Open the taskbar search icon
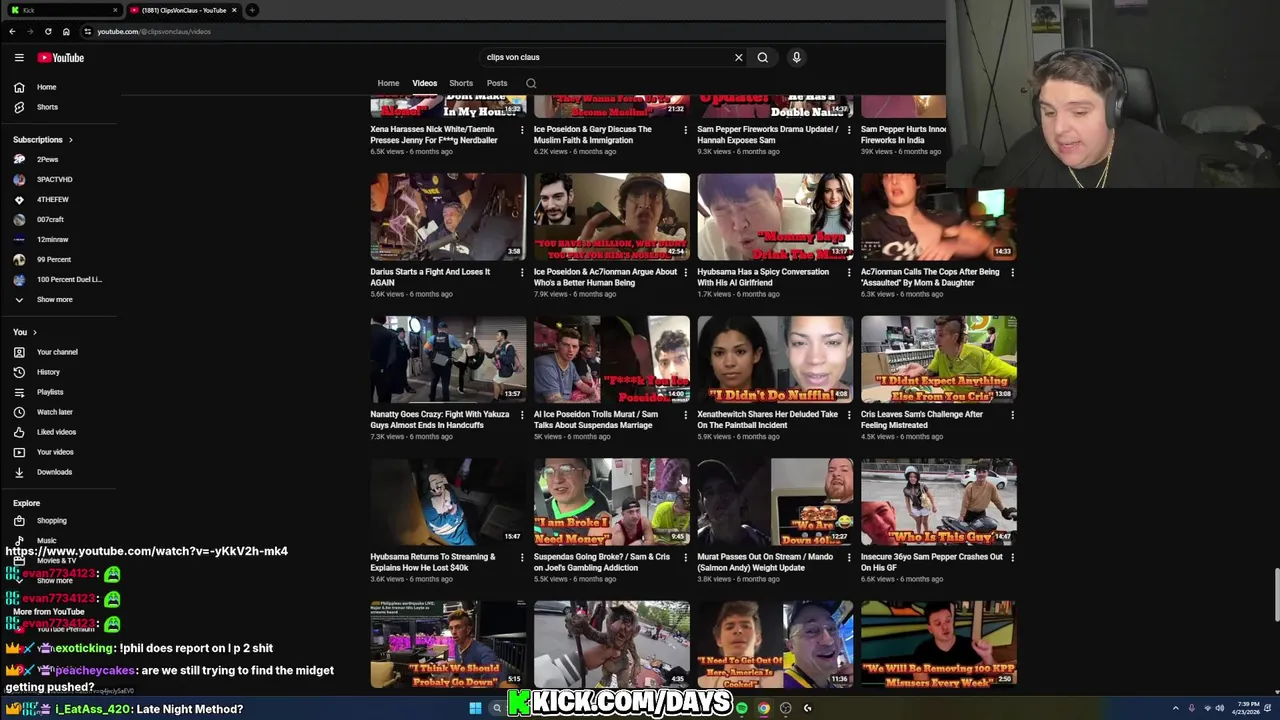Viewport: 1280px width, 720px height. tap(496, 708)
